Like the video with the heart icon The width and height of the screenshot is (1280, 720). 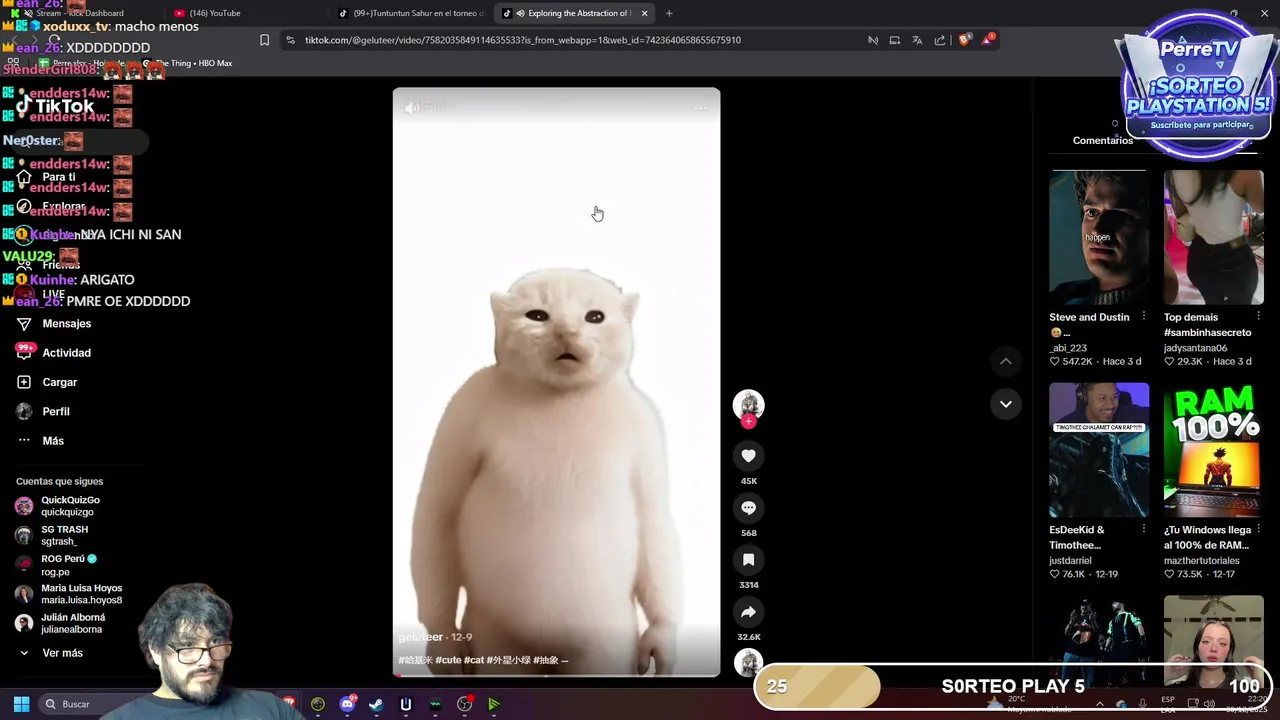[x=748, y=456]
